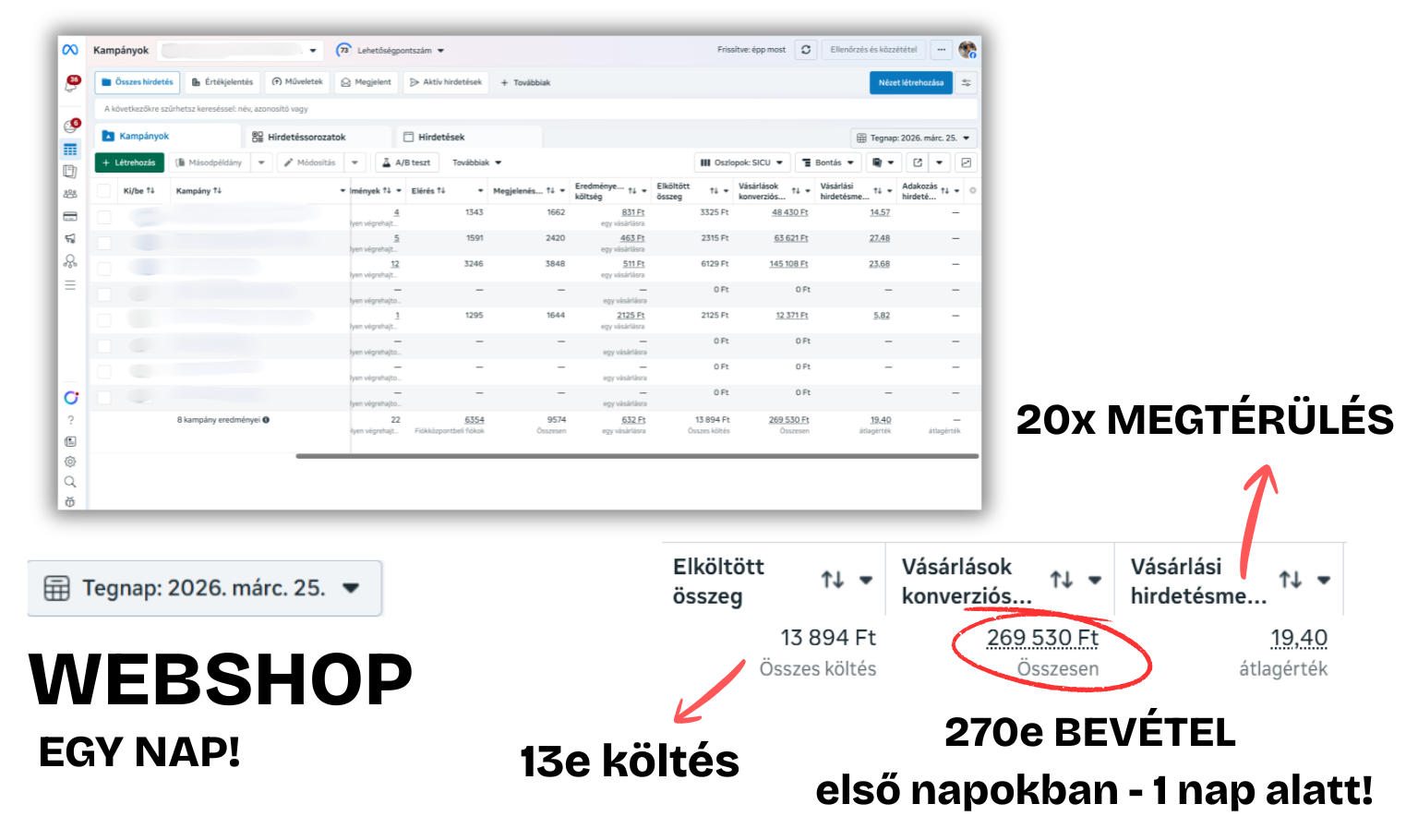
Task: Click the bug report icon in the sidebar
Action: 70,502
